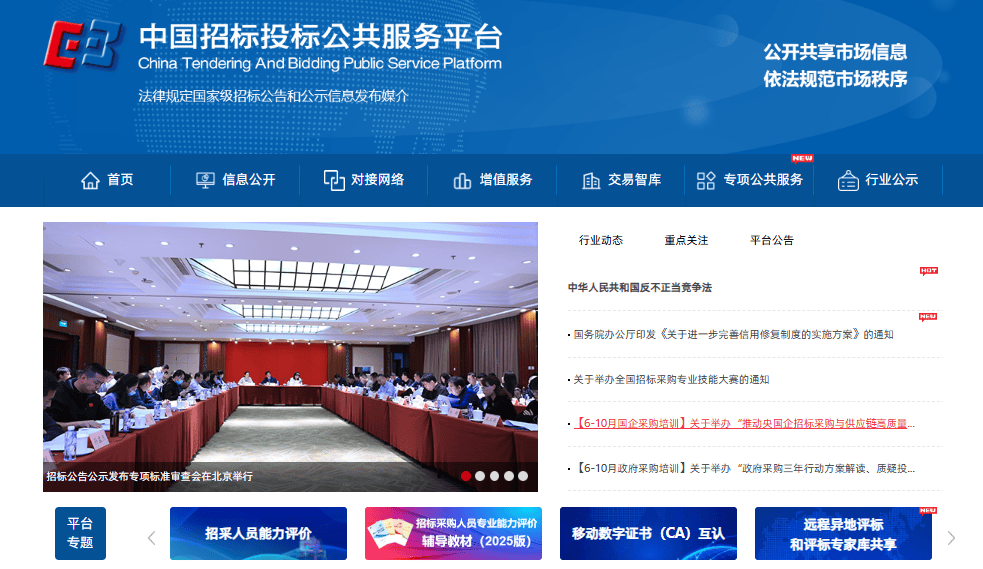The width and height of the screenshot is (983, 569).
Task: Click the grid icon for 专项公共服务
Action: [x=706, y=180]
